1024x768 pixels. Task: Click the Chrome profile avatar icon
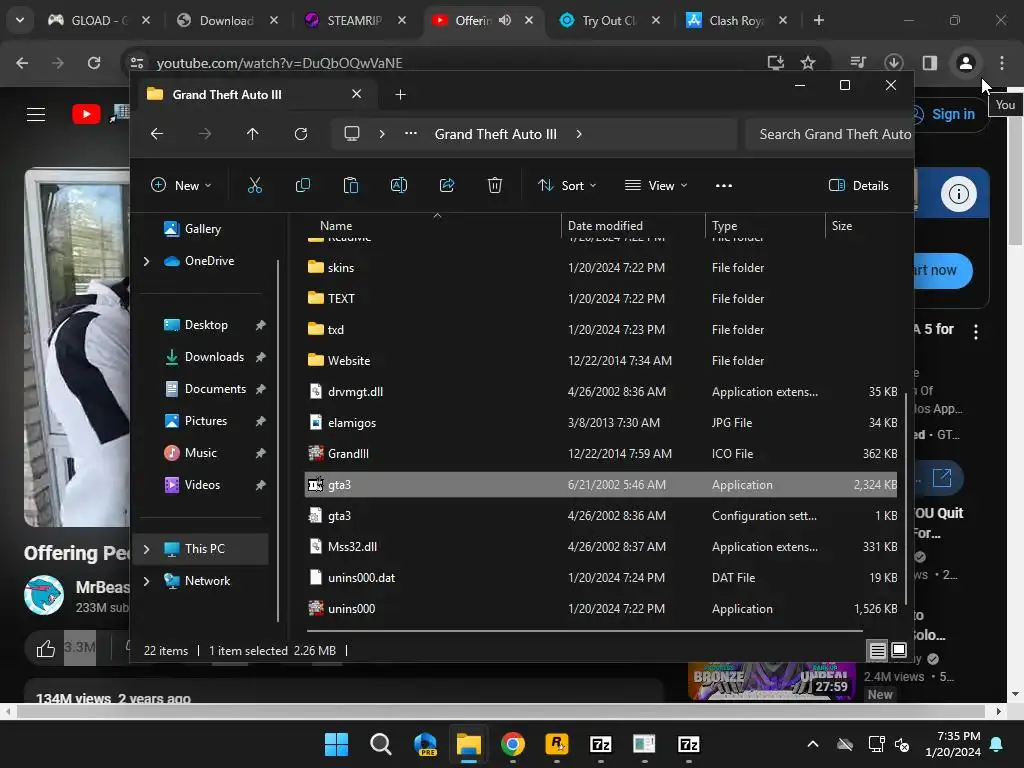[965, 63]
